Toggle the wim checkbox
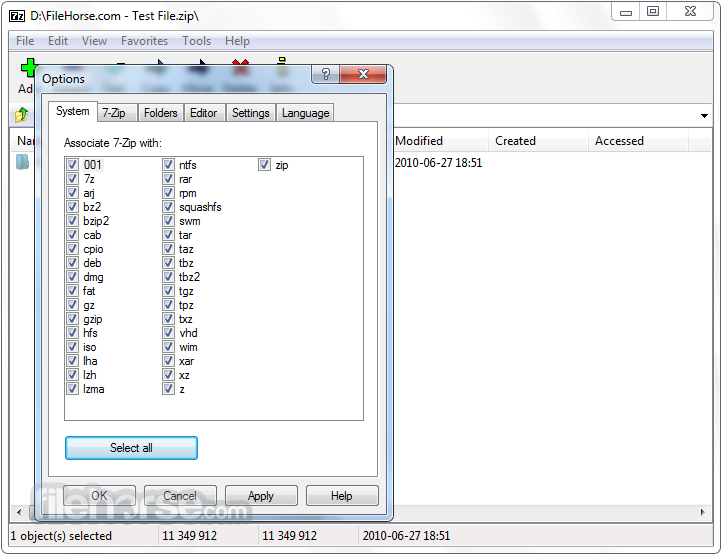The height and width of the screenshot is (555, 722). coord(169,347)
